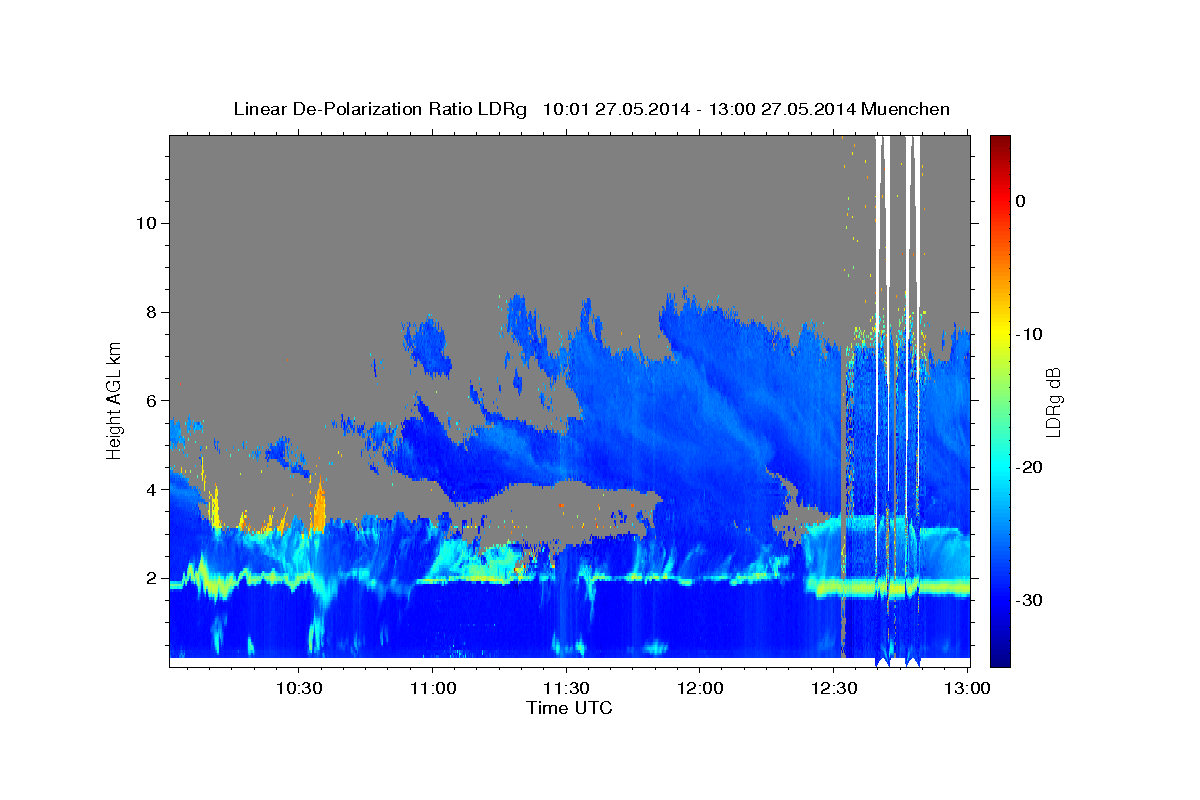Click the '13:00' time axis label
This screenshot has height=800, width=1200.
(x=967, y=688)
